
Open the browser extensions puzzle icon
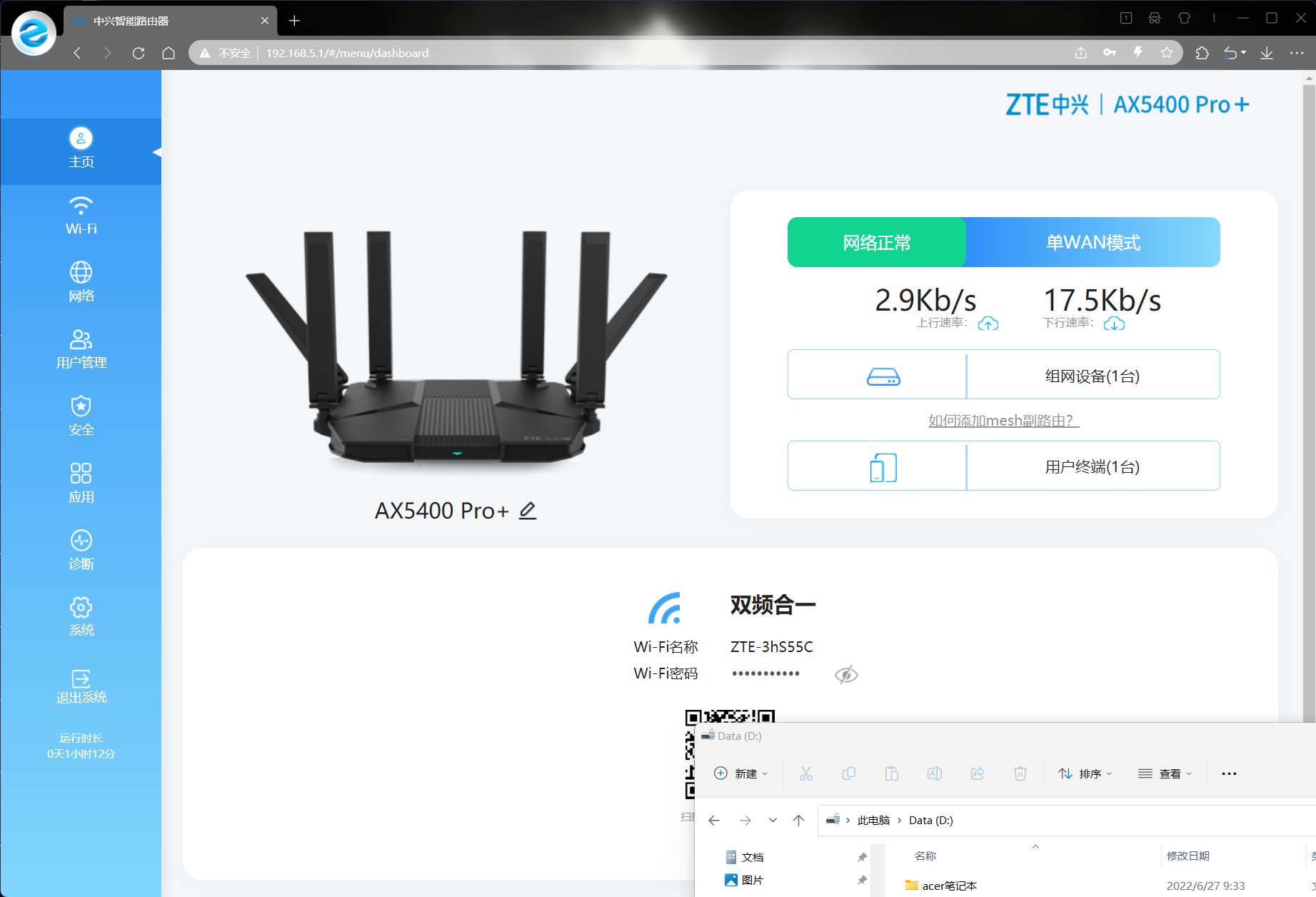click(x=1202, y=53)
